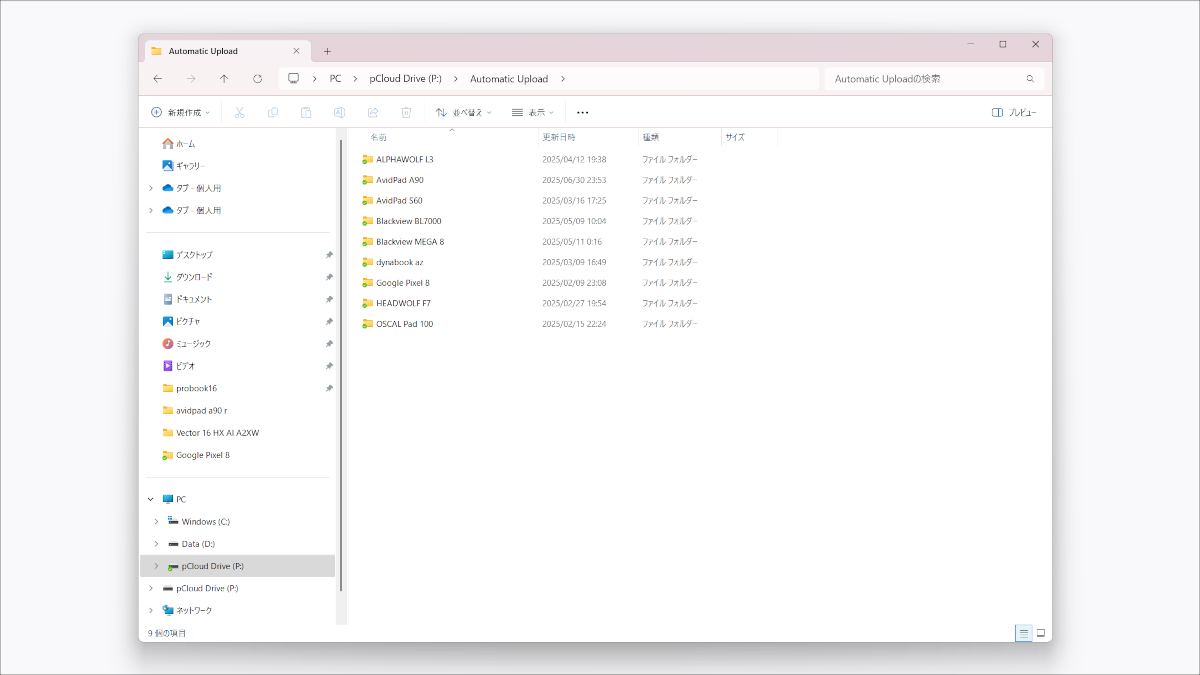Open the 表示 view dropdown
1200x675 pixels.
click(x=533, y=113)
